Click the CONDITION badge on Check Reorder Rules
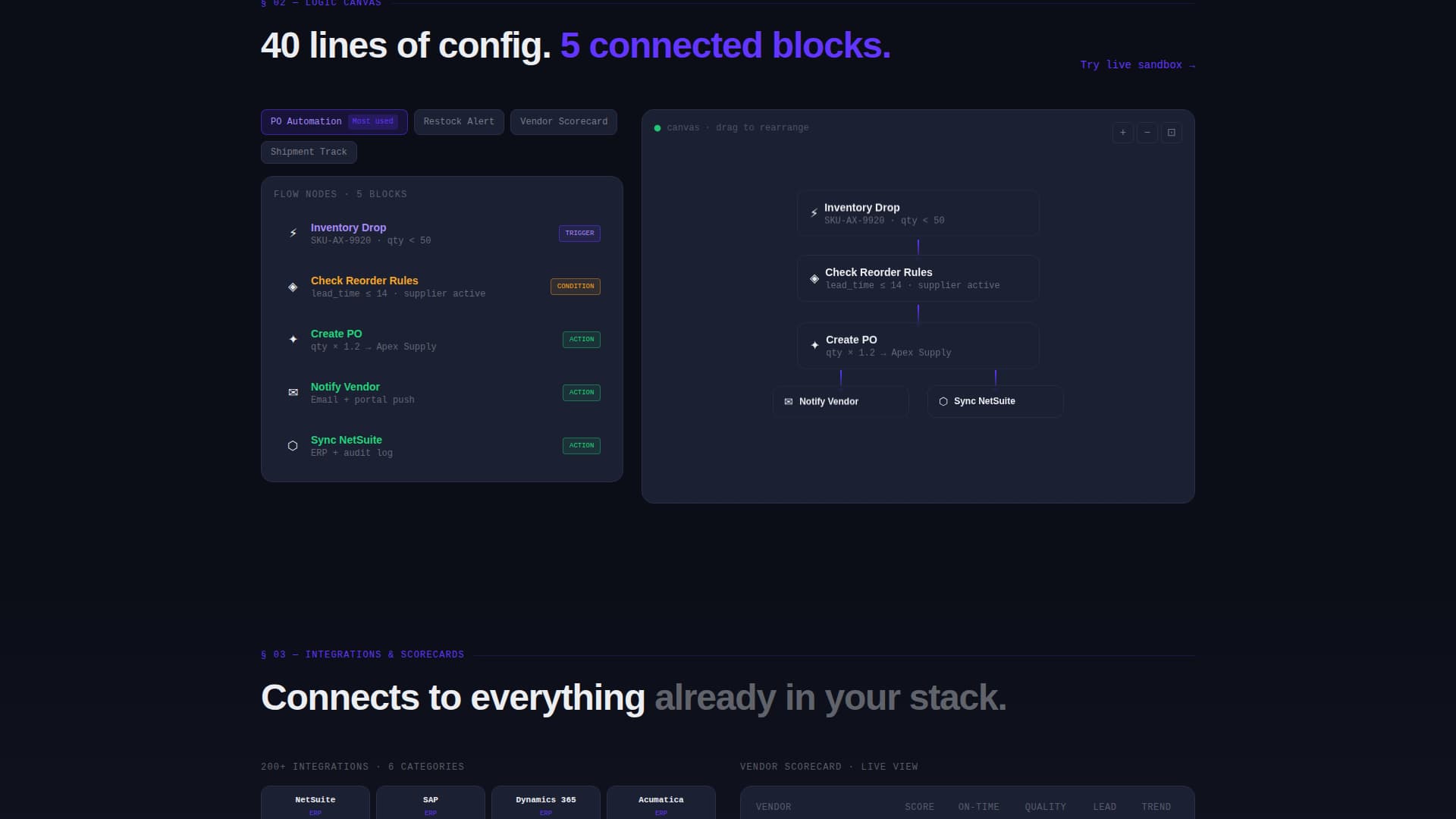The image size is (1456, 819). click(x=576, y=287)
